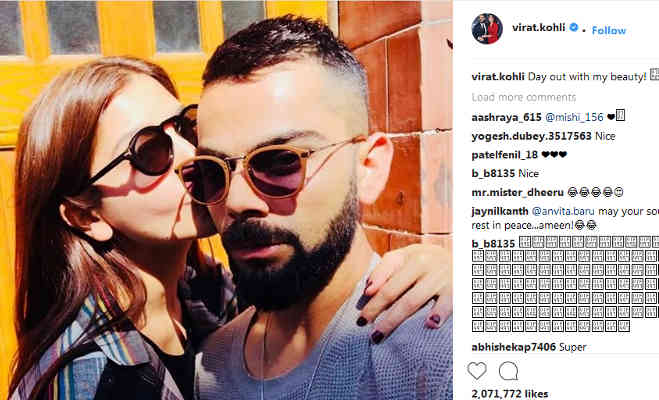Visit mr.mister_dheeru profile
Image resolution: width=659 pixels, height=400 pixels.
(517, 192)
